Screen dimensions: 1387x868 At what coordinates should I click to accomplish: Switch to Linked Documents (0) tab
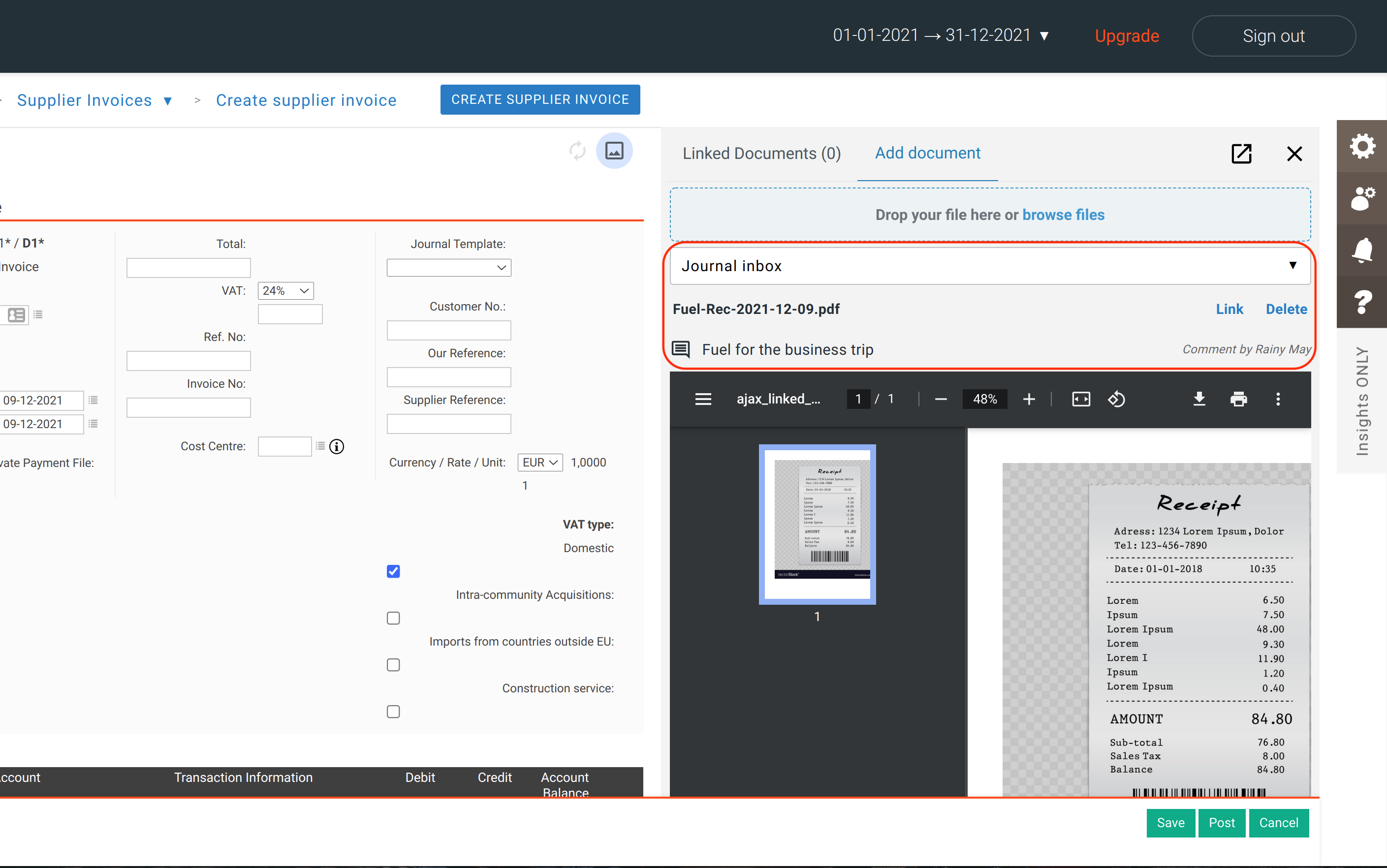click(761, 154)
